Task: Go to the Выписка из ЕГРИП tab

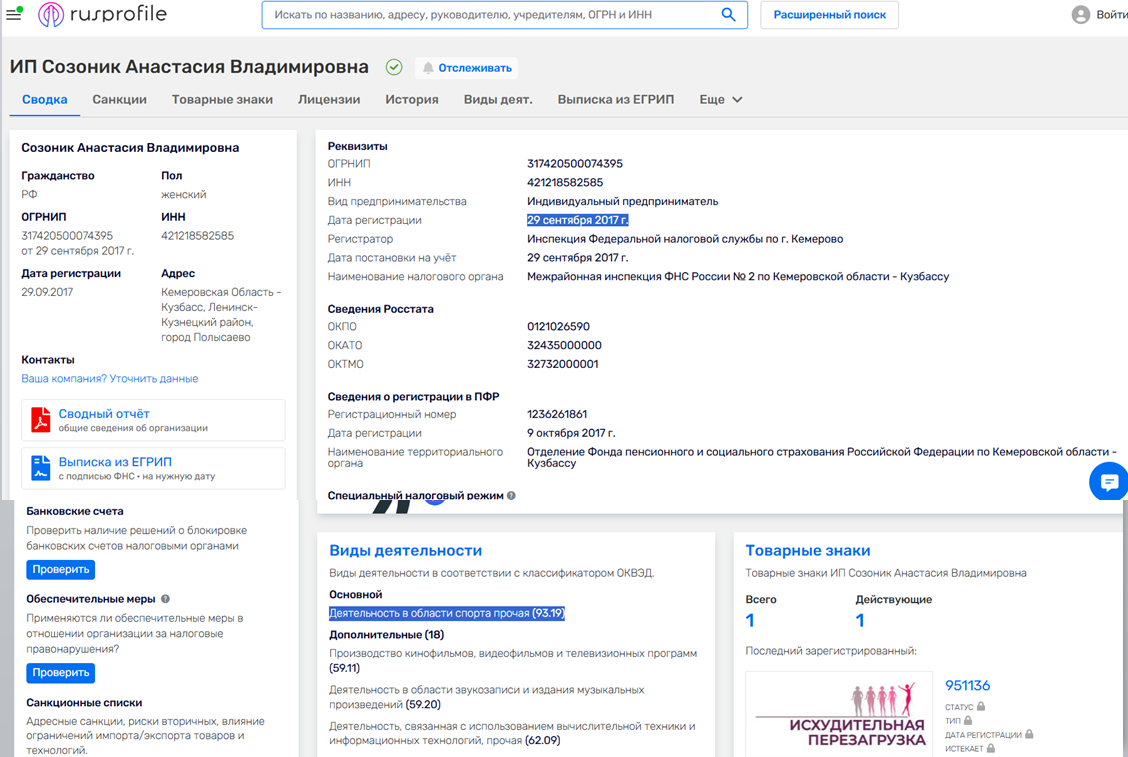Action: pyautogui.click(x=615, y=100)
